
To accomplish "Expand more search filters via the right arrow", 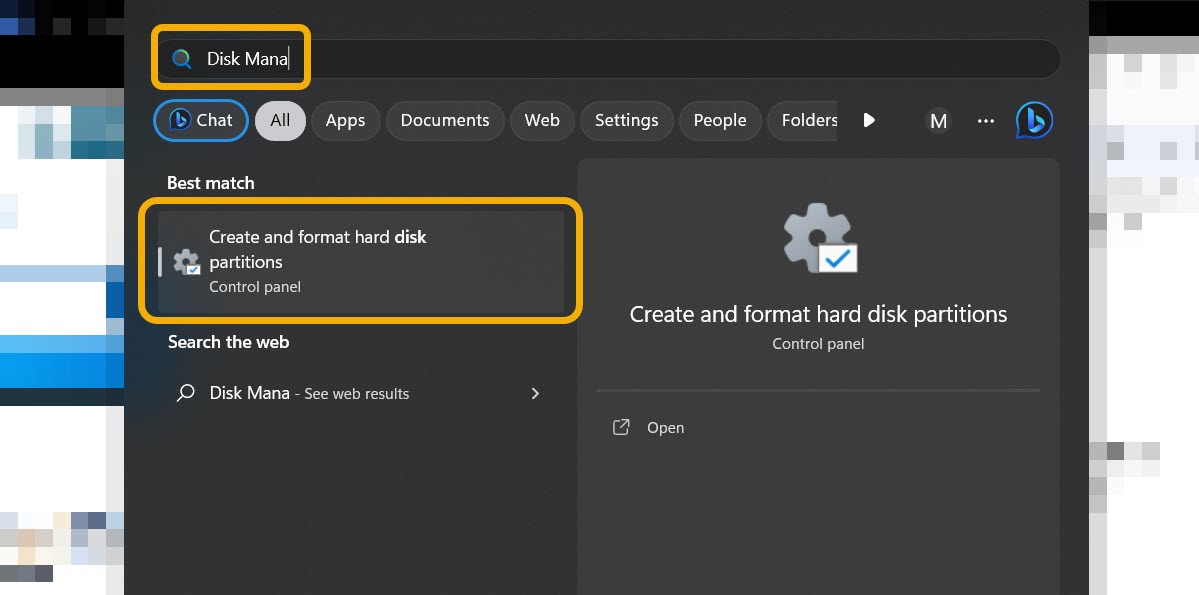I will 868,120.
